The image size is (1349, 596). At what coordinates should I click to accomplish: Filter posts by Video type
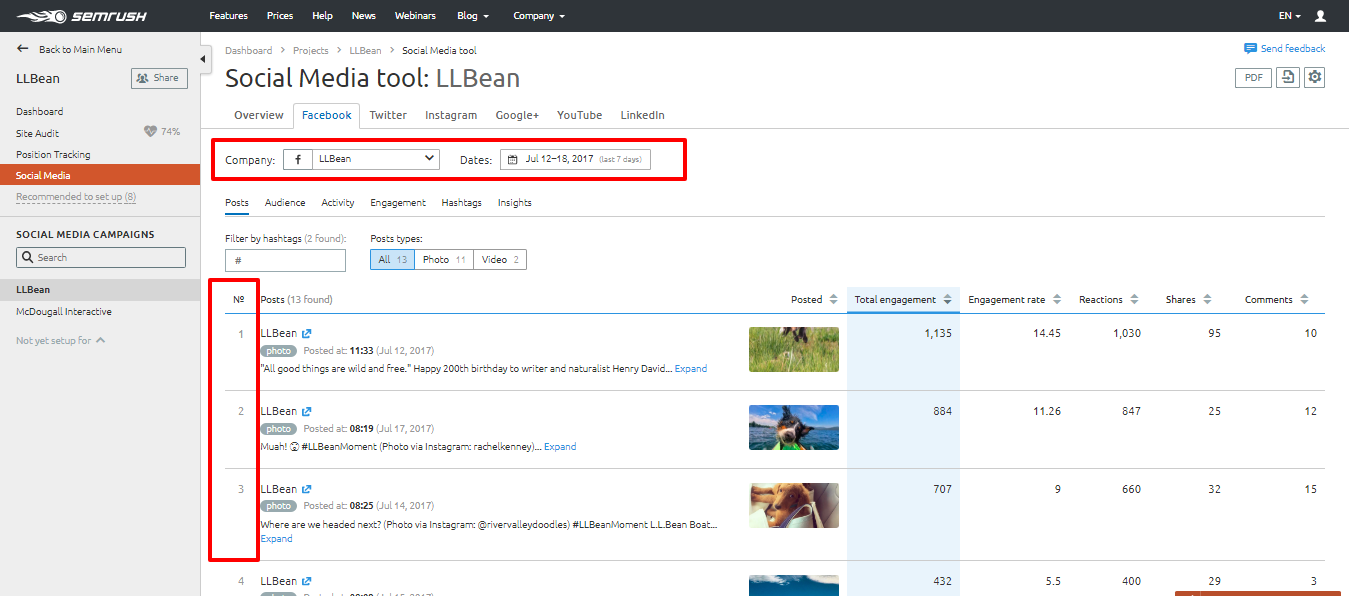[x=500, y=260]
